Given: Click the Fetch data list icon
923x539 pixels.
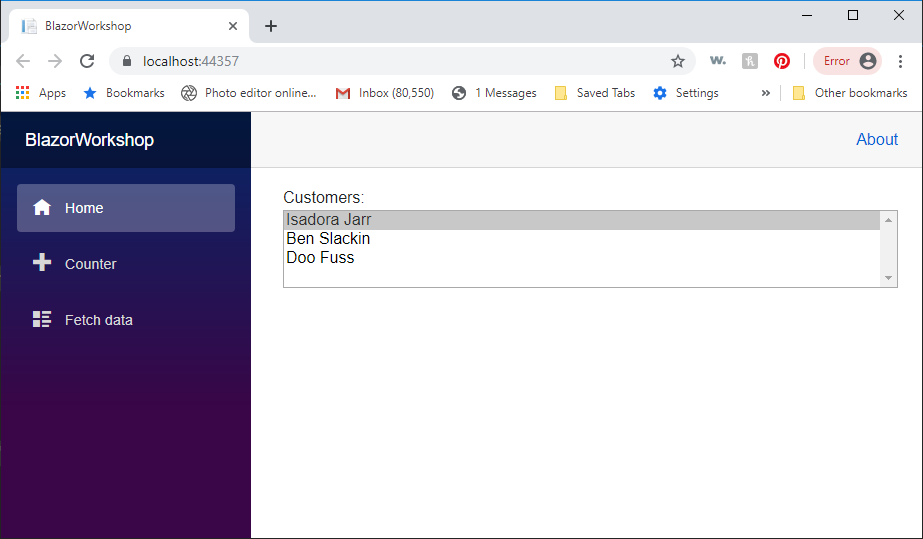Looking at the screenshot, I should point(42,319).
